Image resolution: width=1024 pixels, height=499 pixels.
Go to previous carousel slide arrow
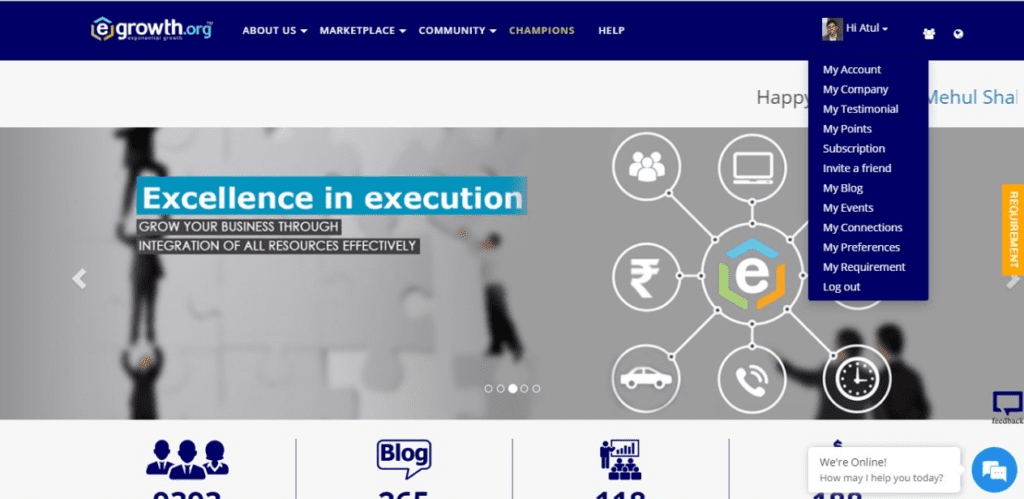79,278
